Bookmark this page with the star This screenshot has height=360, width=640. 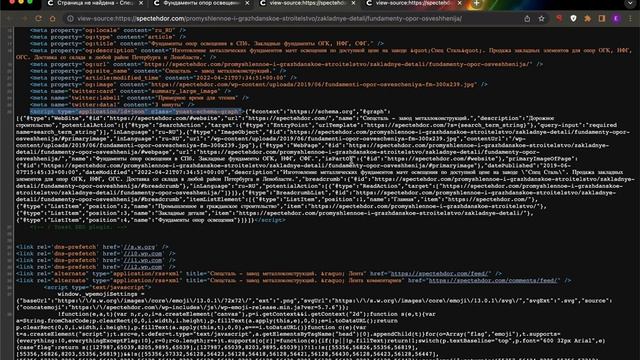[x=542, y=18]
